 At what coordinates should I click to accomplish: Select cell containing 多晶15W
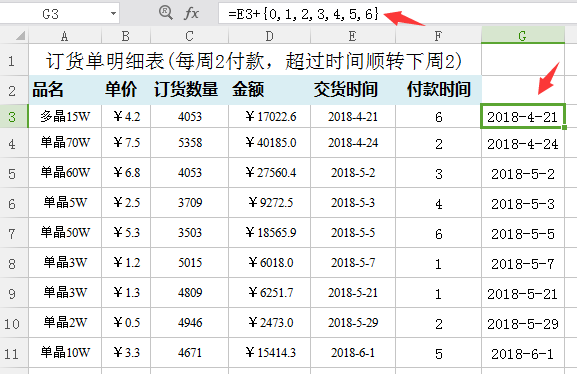coord(65,117)
